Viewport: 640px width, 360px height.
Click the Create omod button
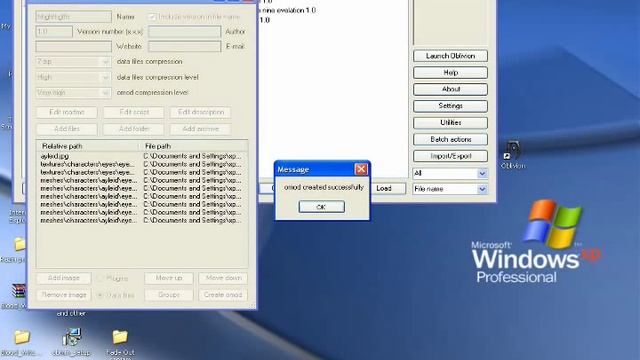pyautogui.click(x=223, y=295)
